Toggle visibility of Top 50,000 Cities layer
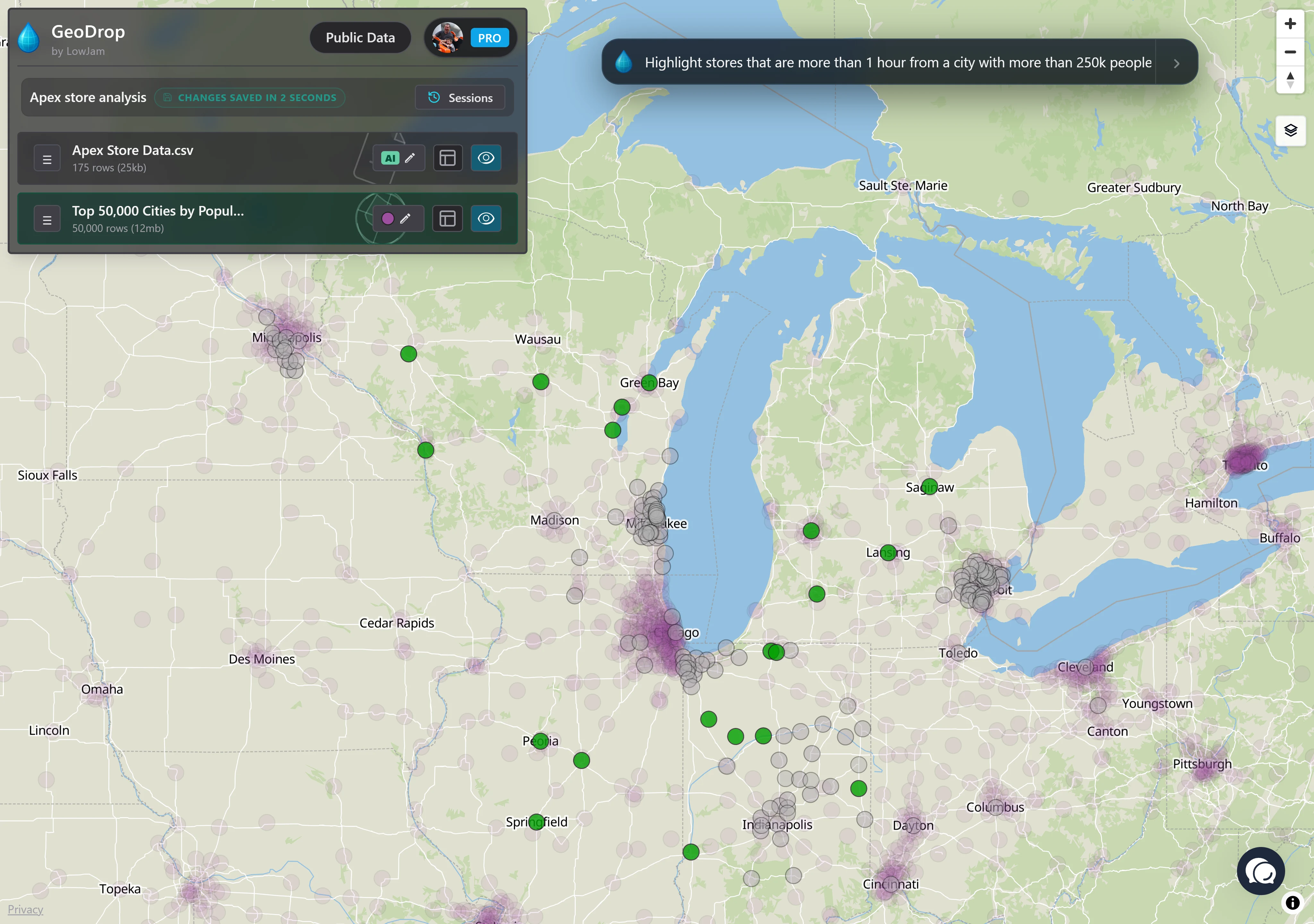This screenshot has height=924, width=1314. click(x=486, y=218)
